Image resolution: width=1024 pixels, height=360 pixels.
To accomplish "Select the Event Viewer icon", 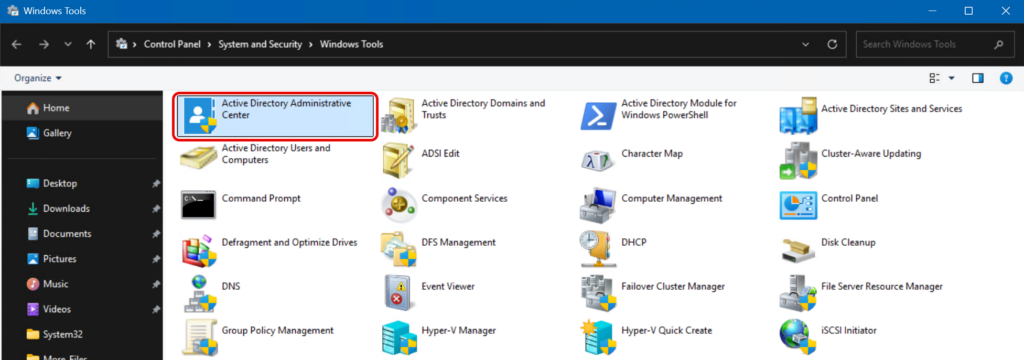I will (399, 293).
